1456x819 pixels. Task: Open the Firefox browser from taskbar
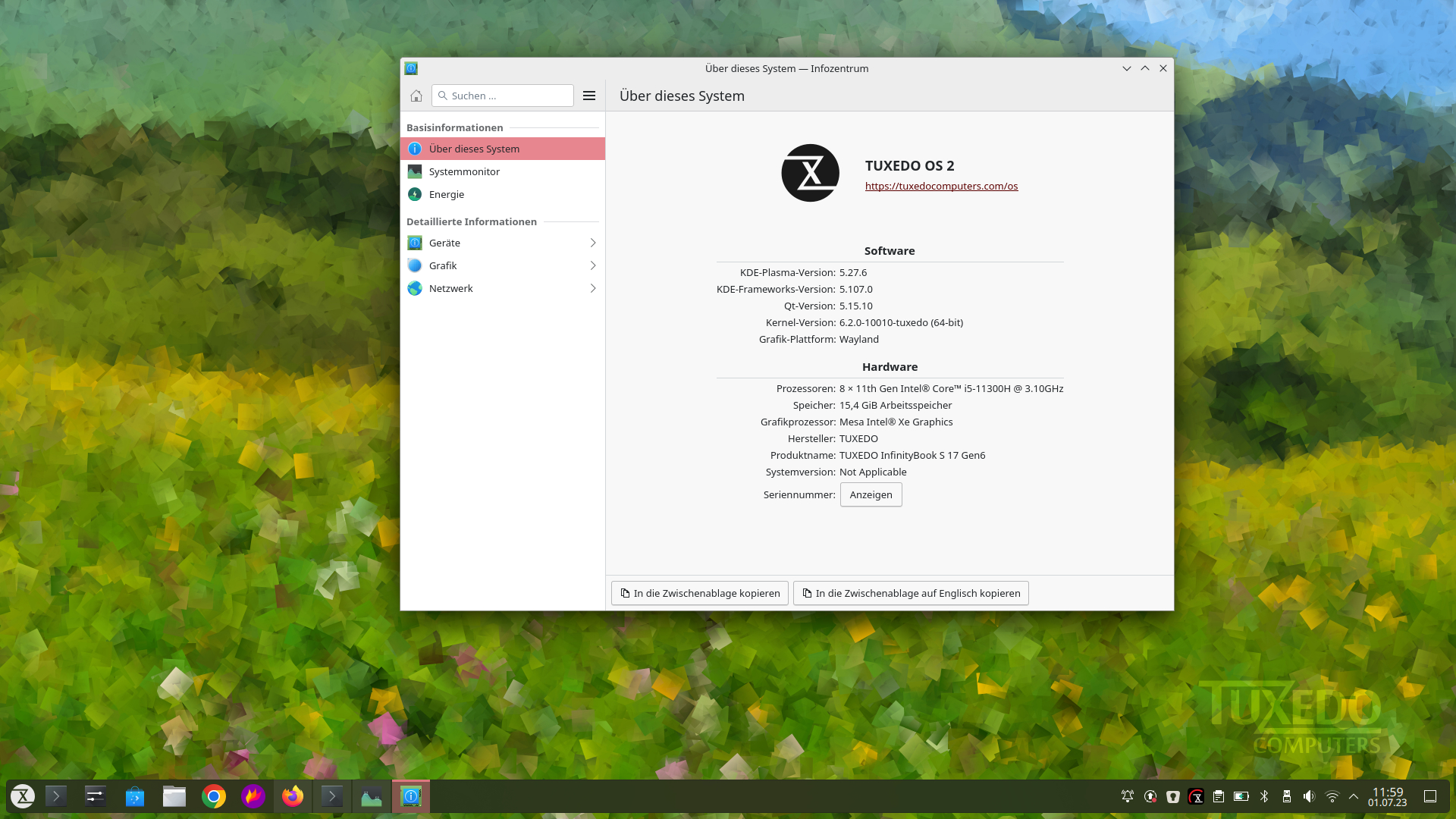point(293,796)
